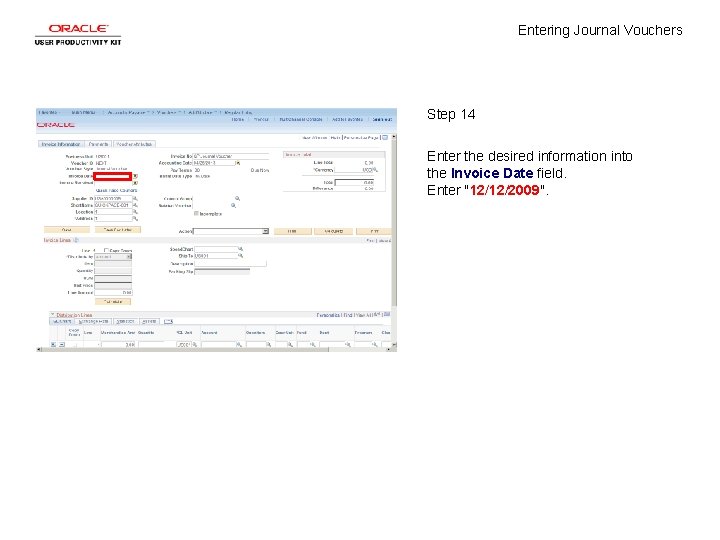Viewport: 720px width, 540px height.
Task: Collapse the Distribution Lines section
Action: tap(52, 315)
